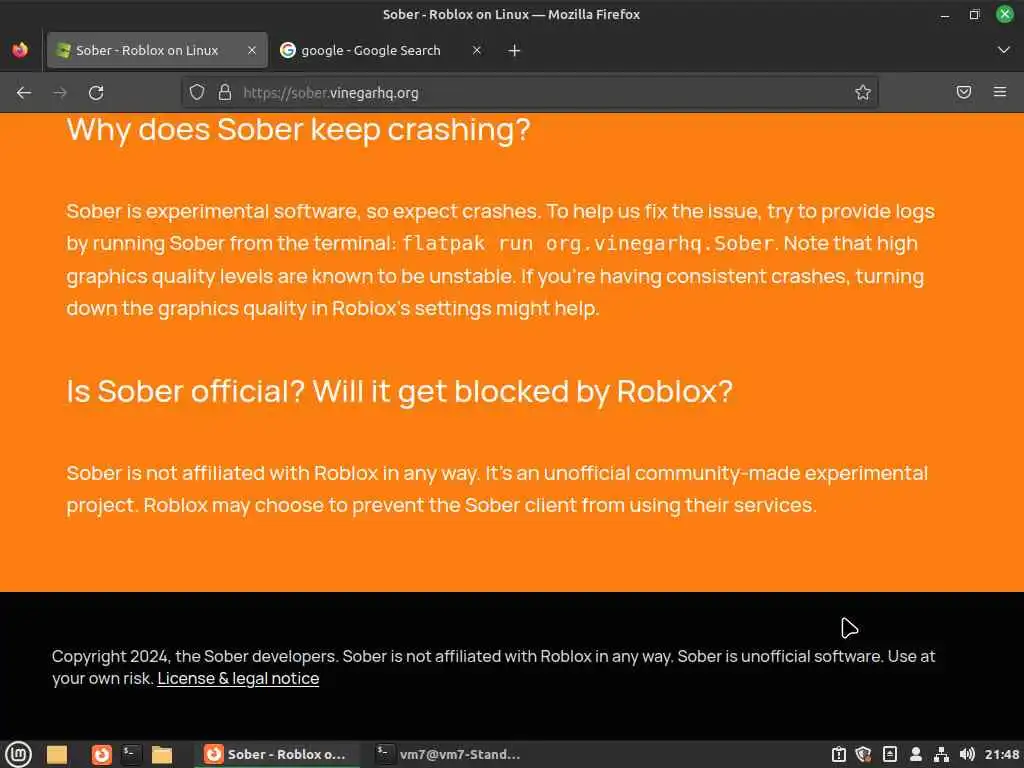Click the paragraph starting Sober is not affiliated
Viewport: 1024px width, 768px height.
pyautogui.click(x=497, y=489)
